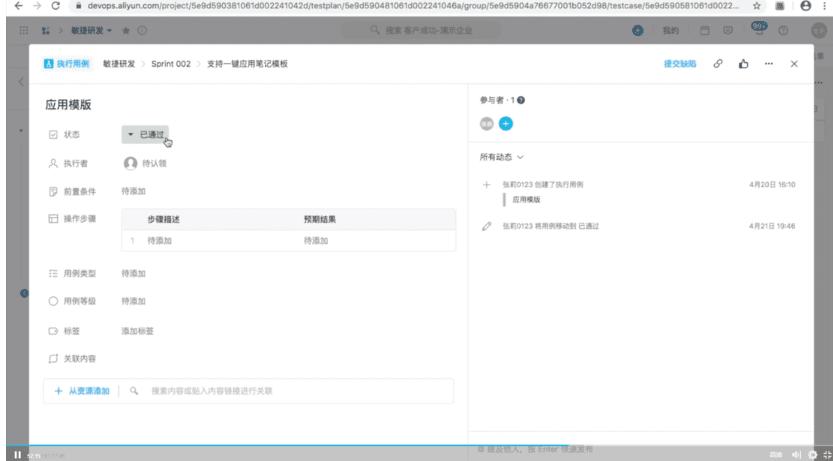This screenshot has width=833, height=461.
Task: Set 用例类型 value 待添加
Action: [x=133, y=274]
